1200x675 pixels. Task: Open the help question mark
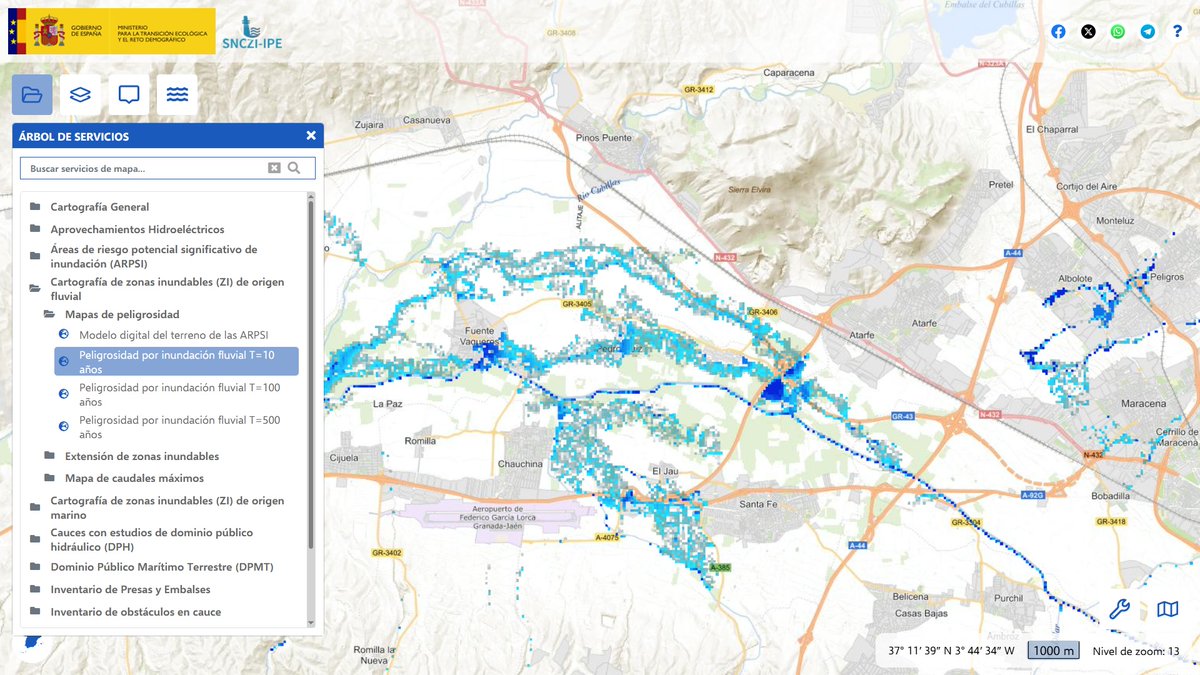point(1177,31)
